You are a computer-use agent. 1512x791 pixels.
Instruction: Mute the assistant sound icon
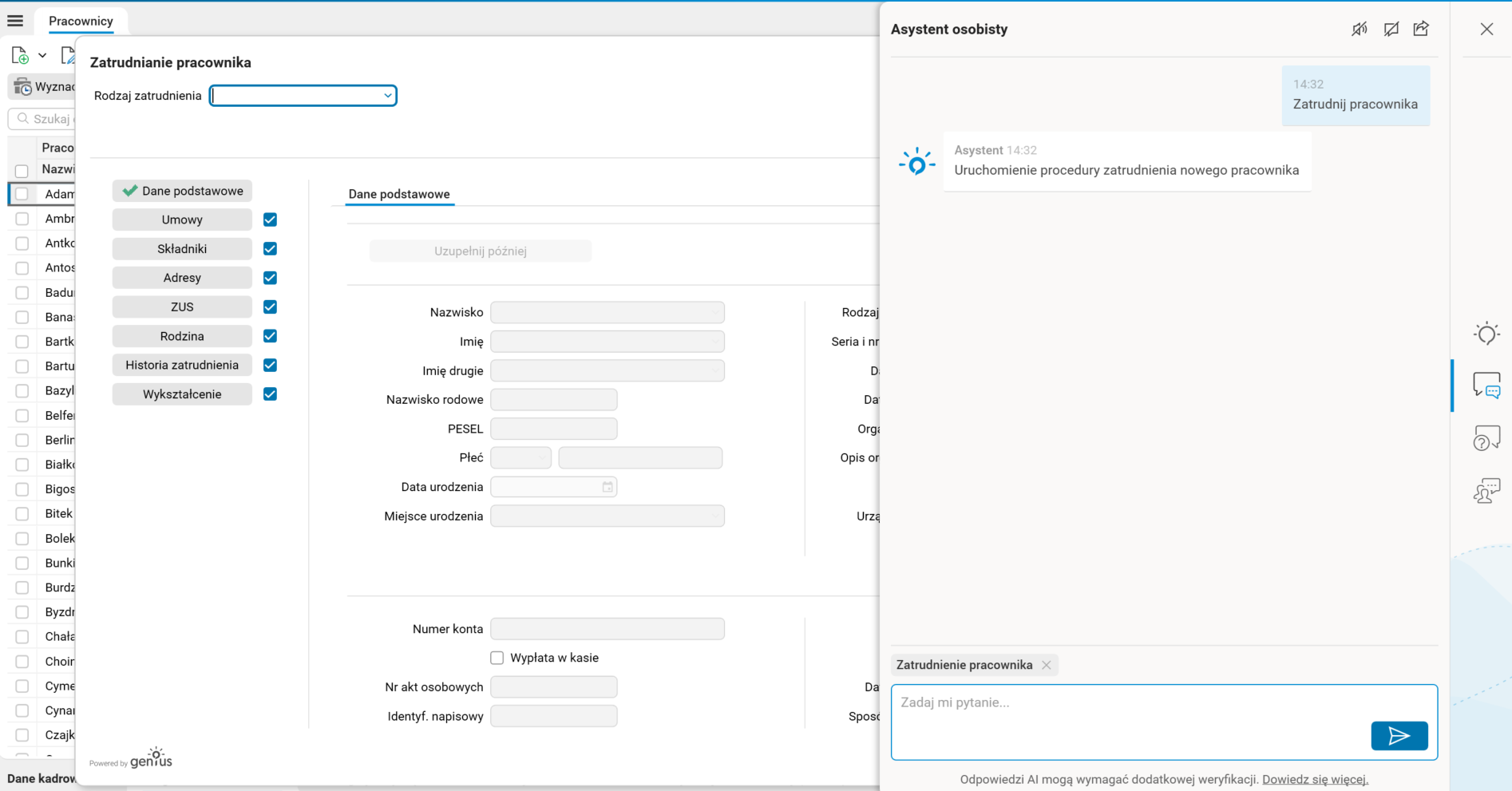coord(1359,30)
